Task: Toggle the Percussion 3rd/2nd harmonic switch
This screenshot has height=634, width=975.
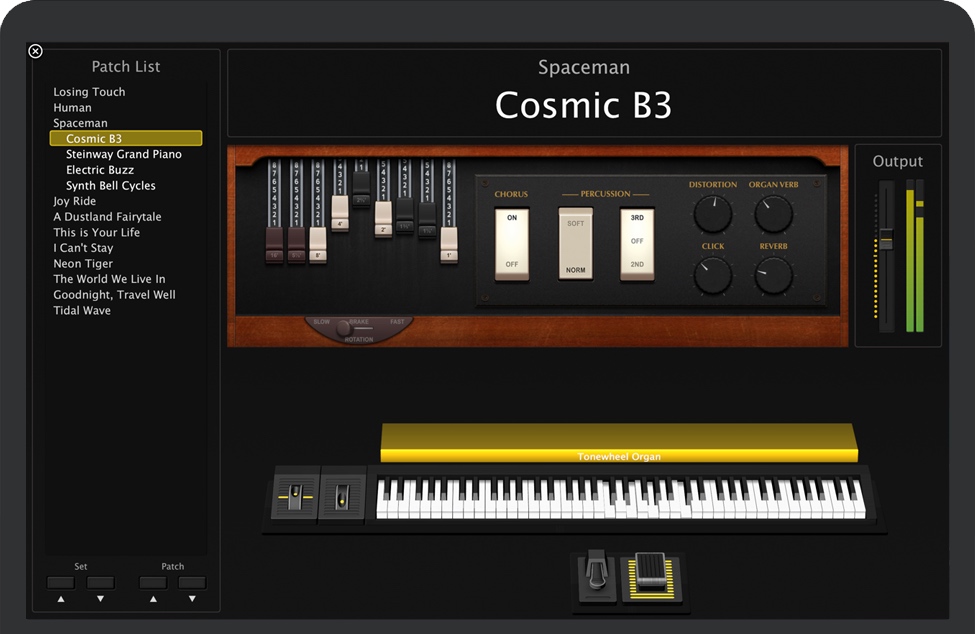Action: click(637, 243)
